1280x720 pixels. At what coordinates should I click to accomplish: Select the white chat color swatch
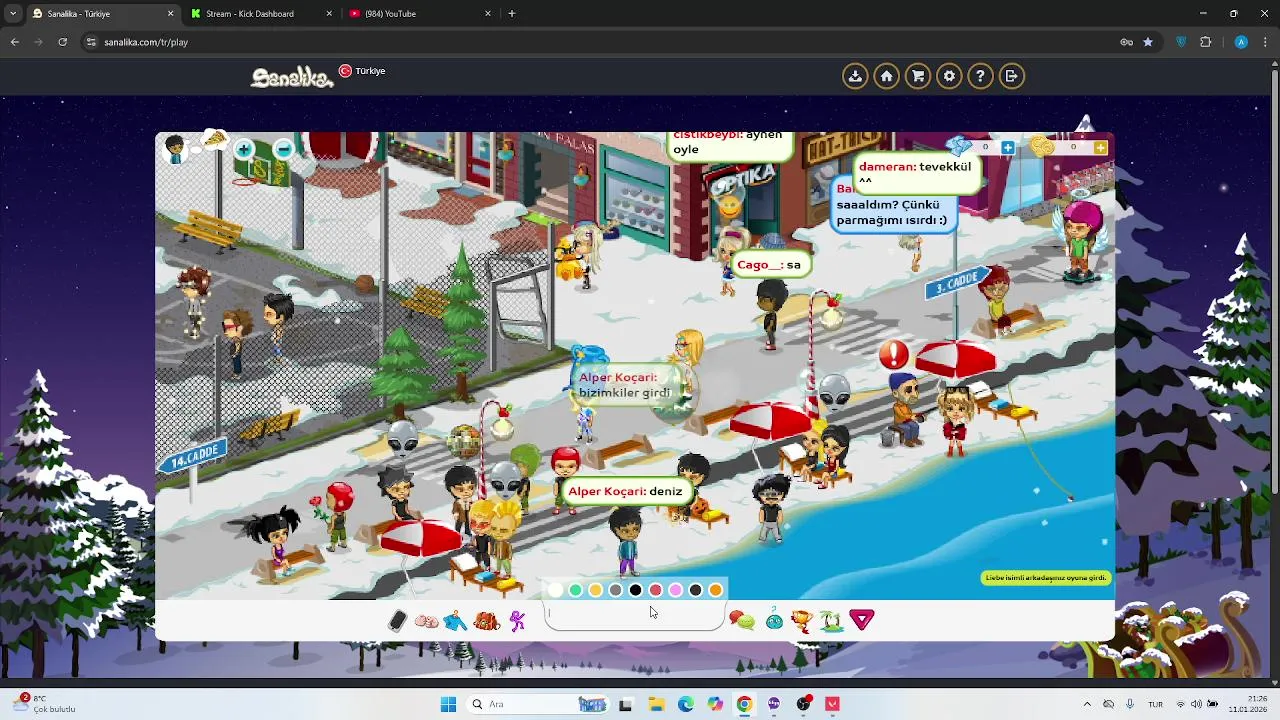coord(556,590)
